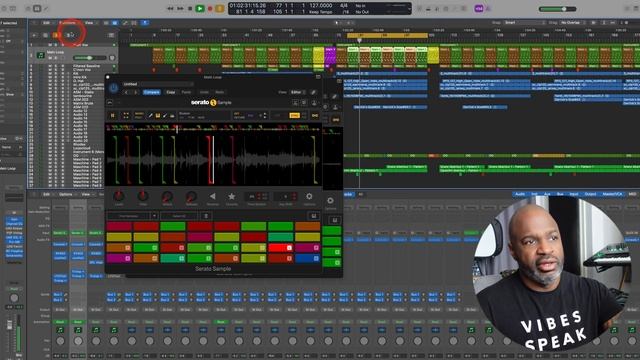Screen dimensions: 640x360
Task: Click the Compare button in plugin header
Action: pyautogui.click(x=151, y=92)
